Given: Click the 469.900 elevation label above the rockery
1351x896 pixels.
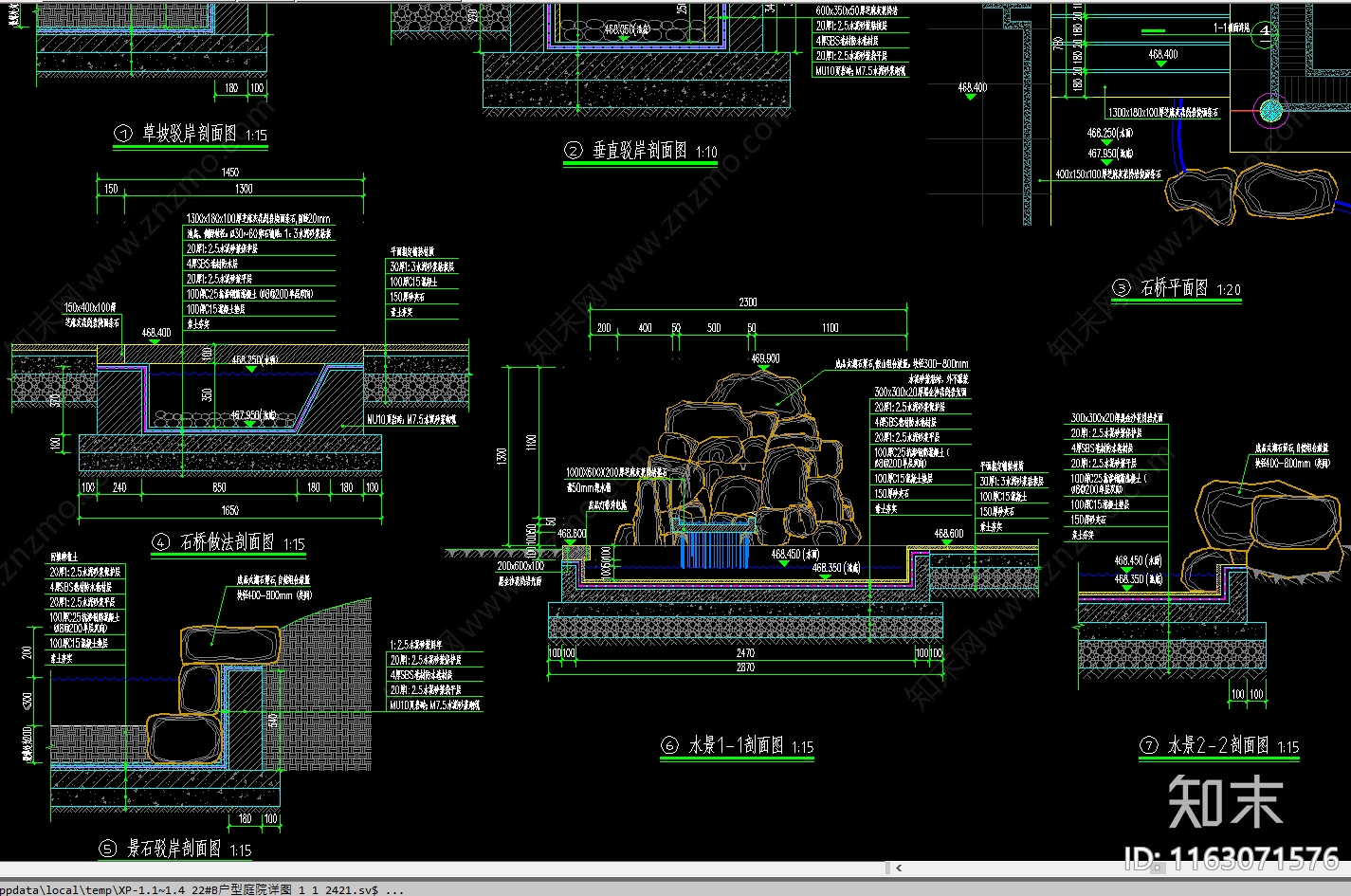Looking at the screenshot, I should (x=765, y=359).
